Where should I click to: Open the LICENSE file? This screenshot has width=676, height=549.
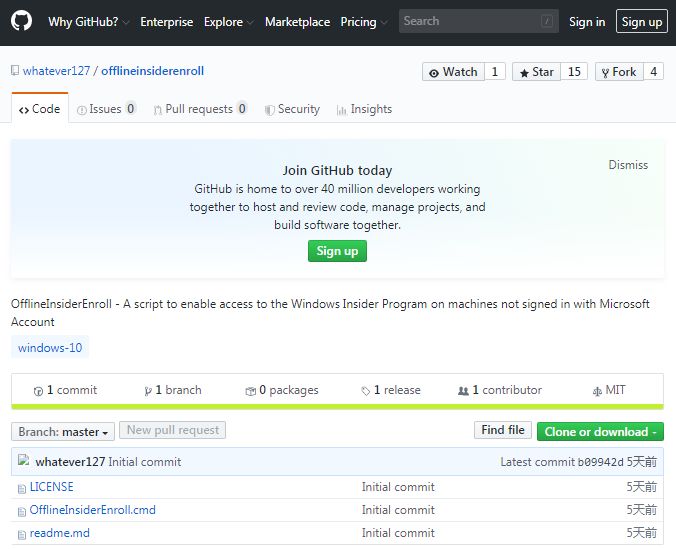(52, 487)
